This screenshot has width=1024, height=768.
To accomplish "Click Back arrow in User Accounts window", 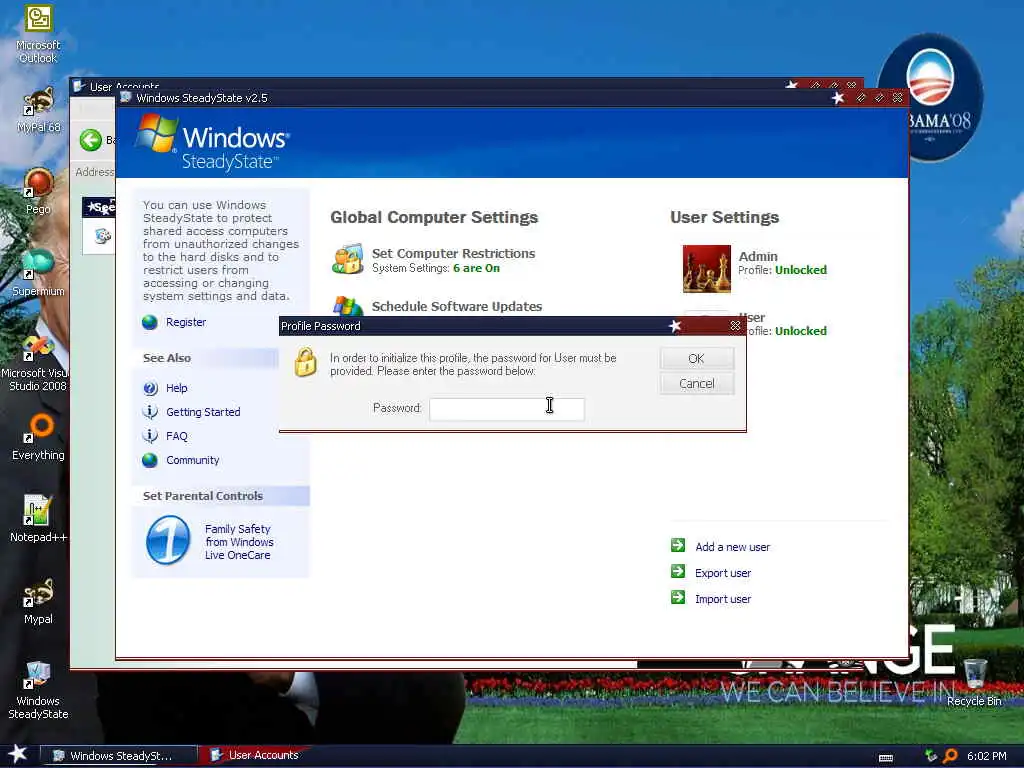I will [91, 140].
